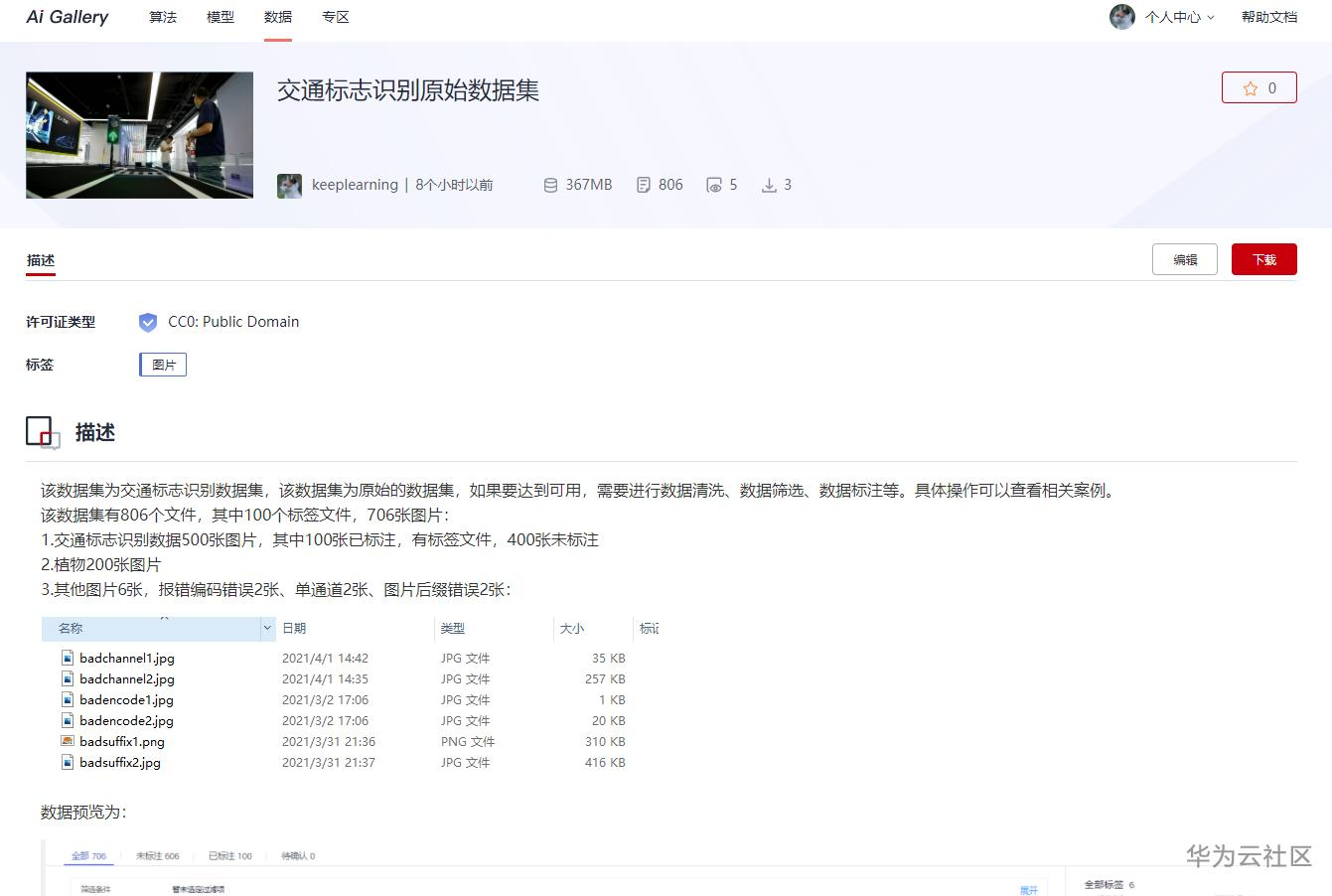Click the downloads count icon

click(769, 184)
